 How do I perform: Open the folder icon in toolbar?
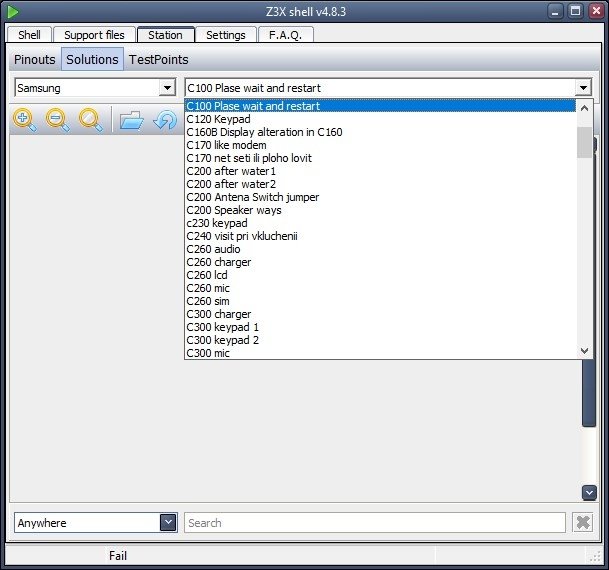click(132, 120)
